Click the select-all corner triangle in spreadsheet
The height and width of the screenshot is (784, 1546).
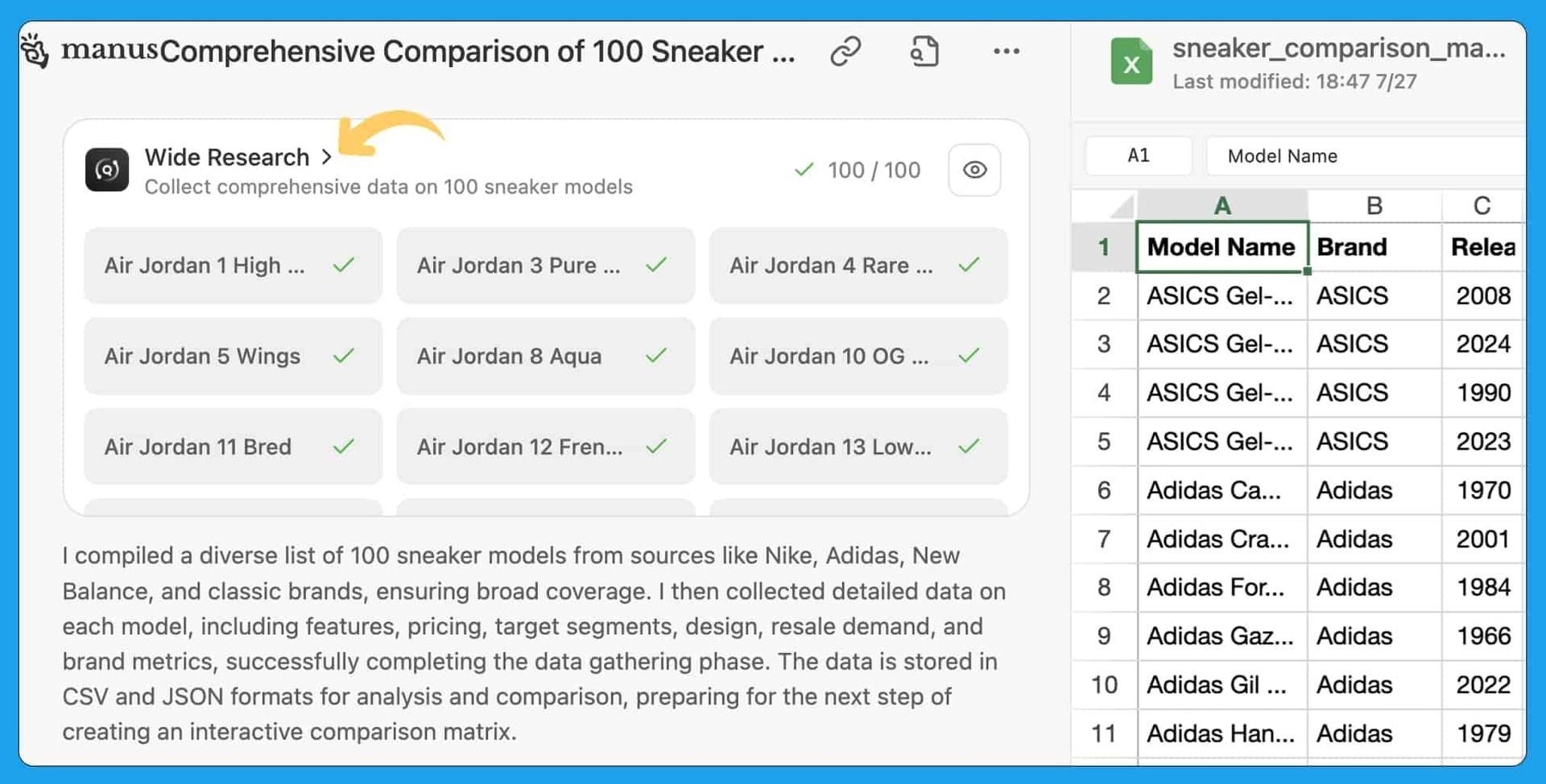1122,206
